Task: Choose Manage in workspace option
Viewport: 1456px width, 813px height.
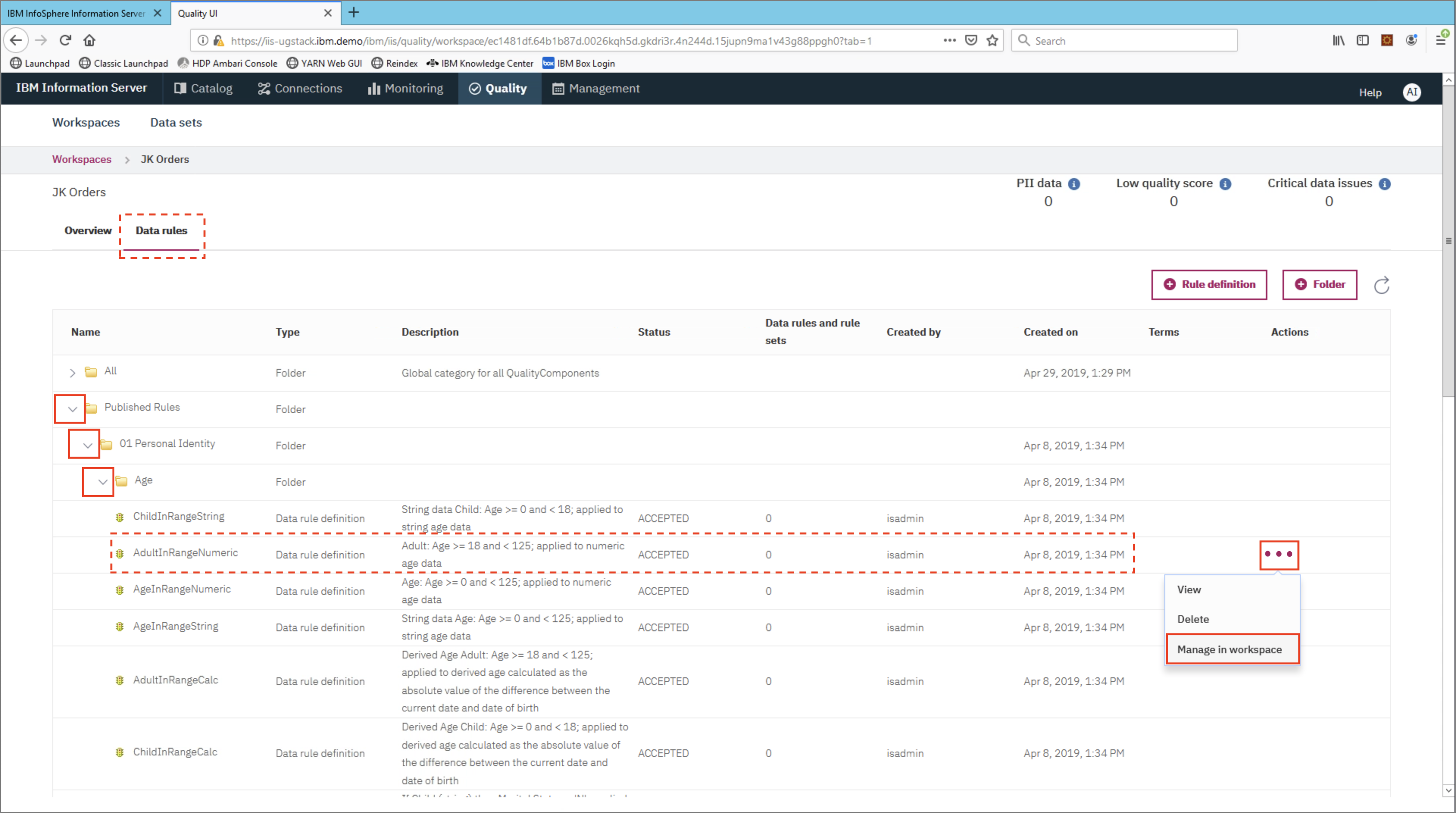Action: [x=1232, y=649]
